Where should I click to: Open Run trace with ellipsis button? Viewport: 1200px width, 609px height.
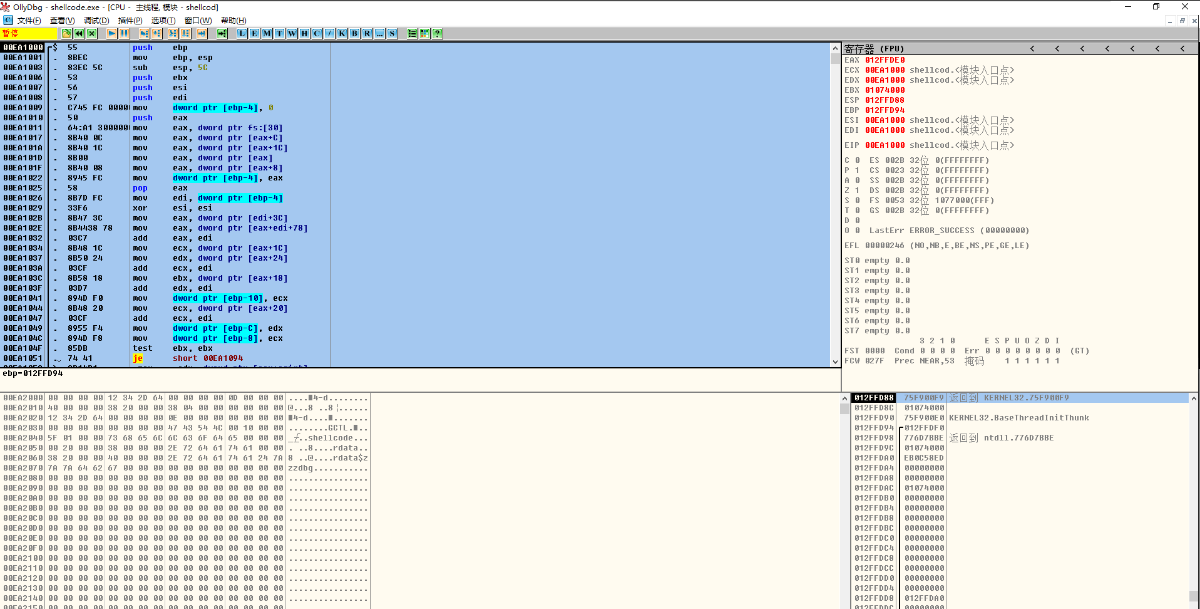[379, 33]
